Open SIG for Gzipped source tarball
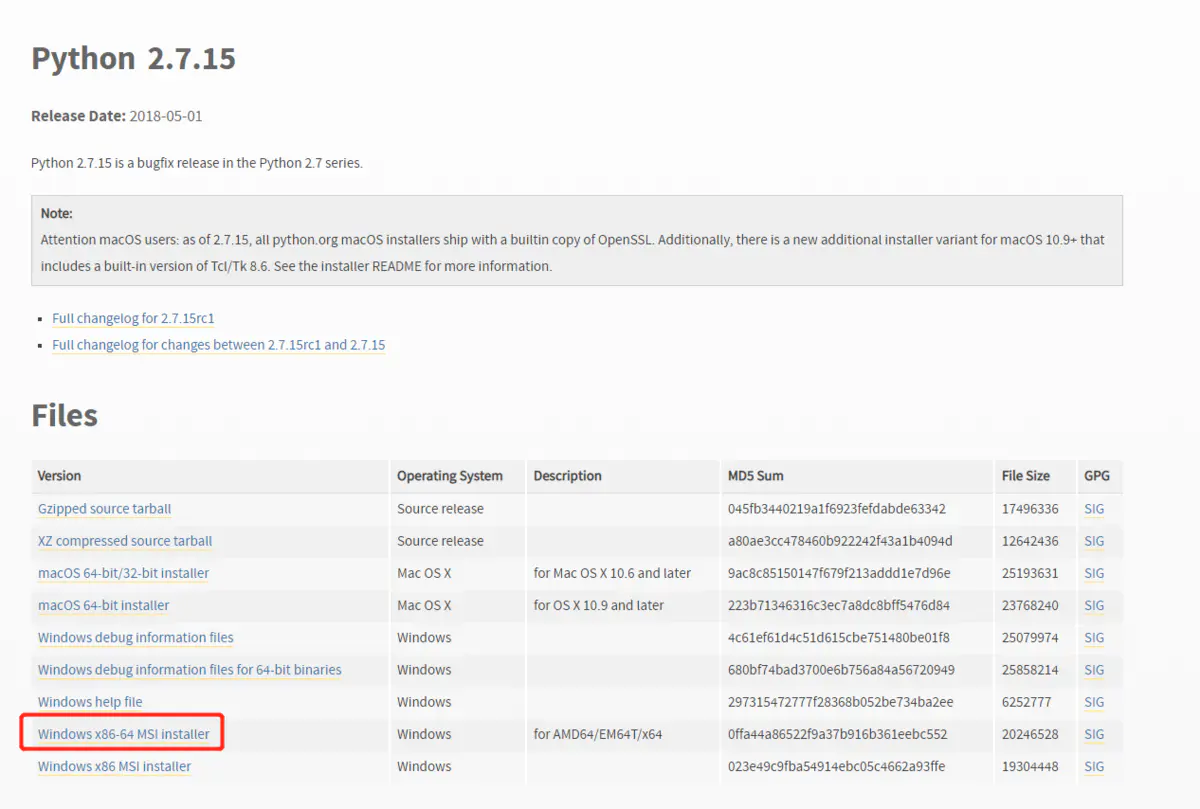 point(1094,509)
